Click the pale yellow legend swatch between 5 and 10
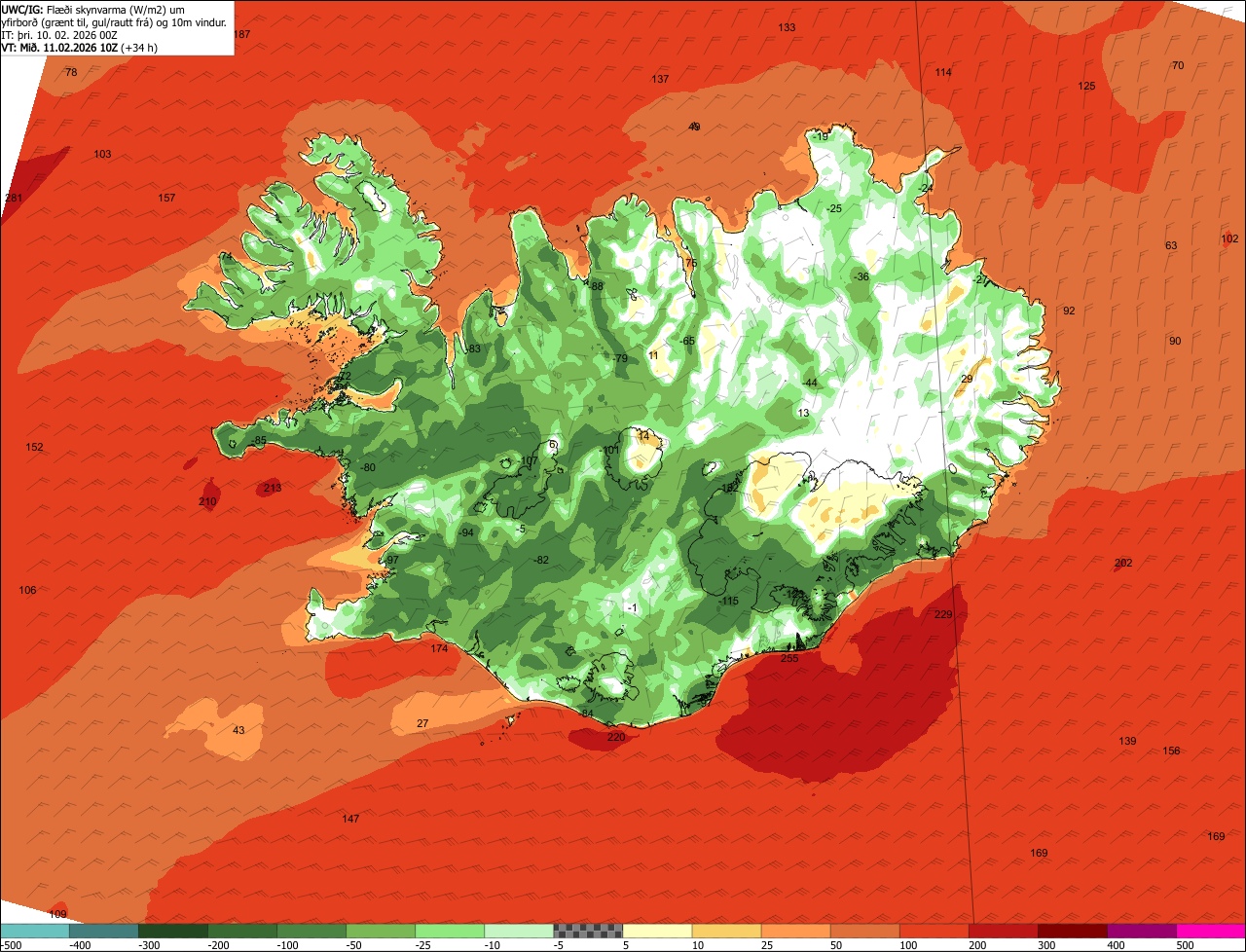Viewport: 1246px width, 952px height. point(657,931)
